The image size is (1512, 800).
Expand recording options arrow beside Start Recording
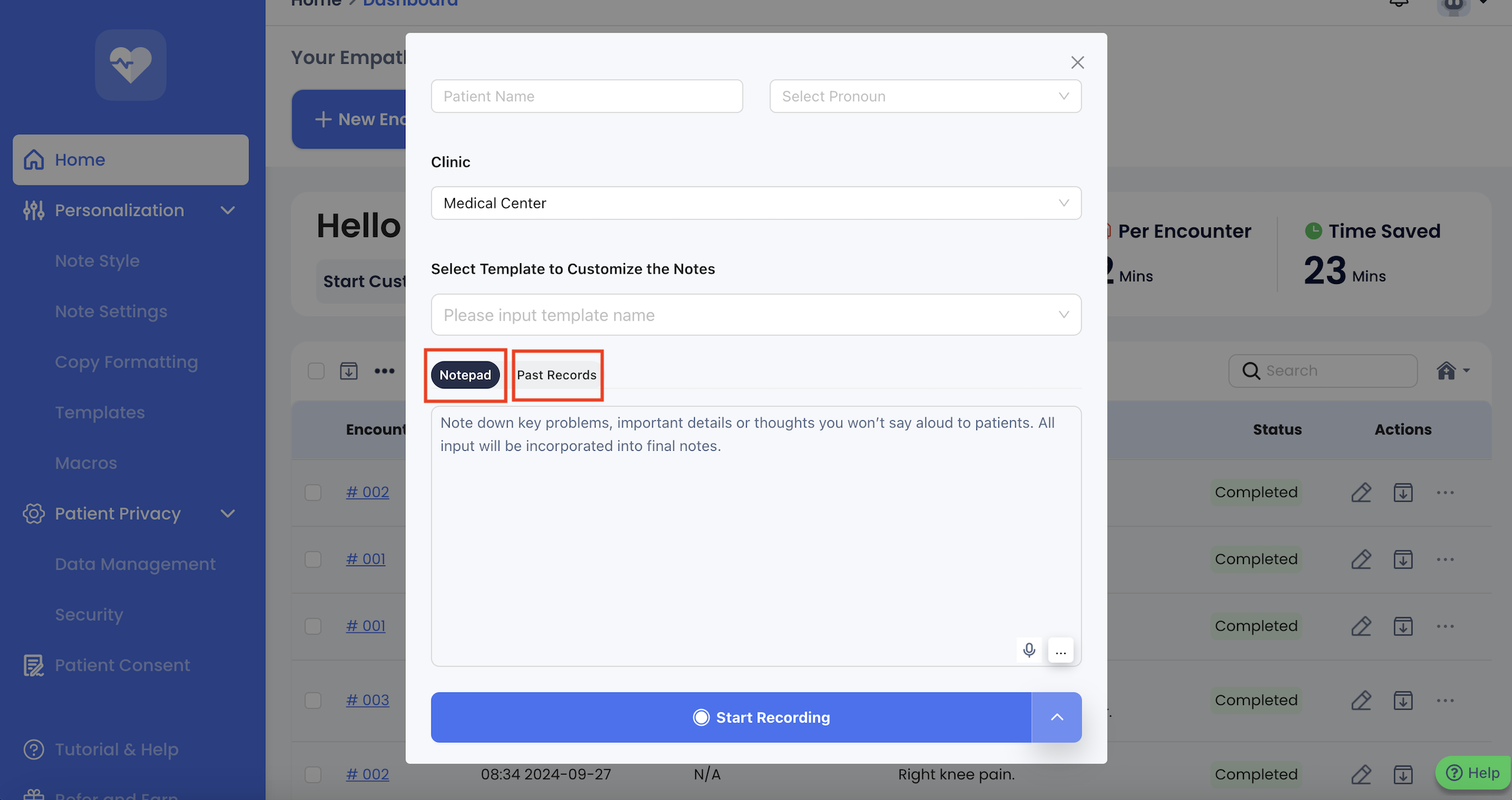point(1056,717)
